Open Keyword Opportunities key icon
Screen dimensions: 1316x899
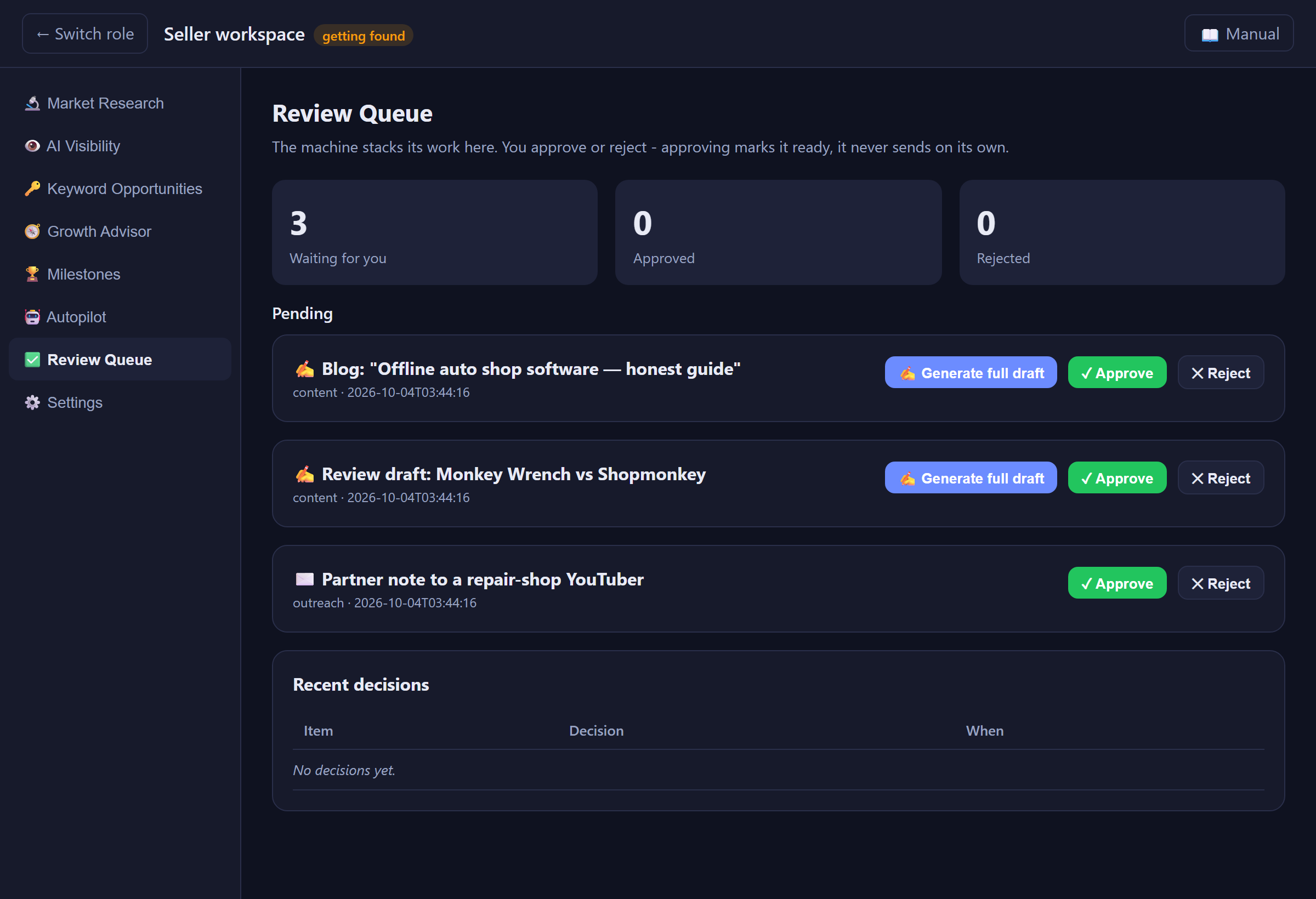point(32,189)
